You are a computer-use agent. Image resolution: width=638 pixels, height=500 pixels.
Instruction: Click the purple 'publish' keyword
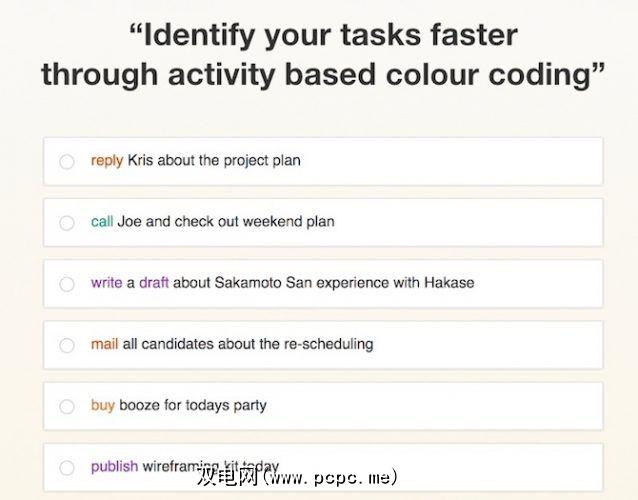[x=114, y=466]
